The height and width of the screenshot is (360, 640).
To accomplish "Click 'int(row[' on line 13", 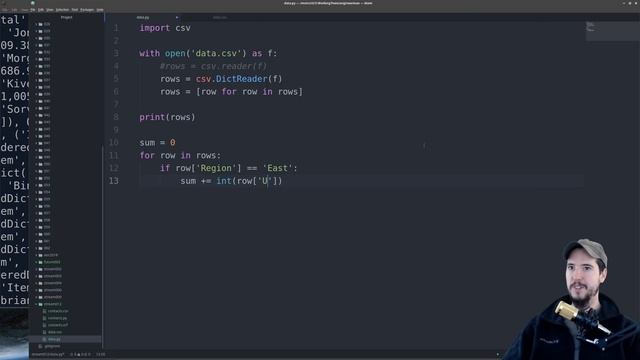I will pyautogui.click(x=236, y=181).
